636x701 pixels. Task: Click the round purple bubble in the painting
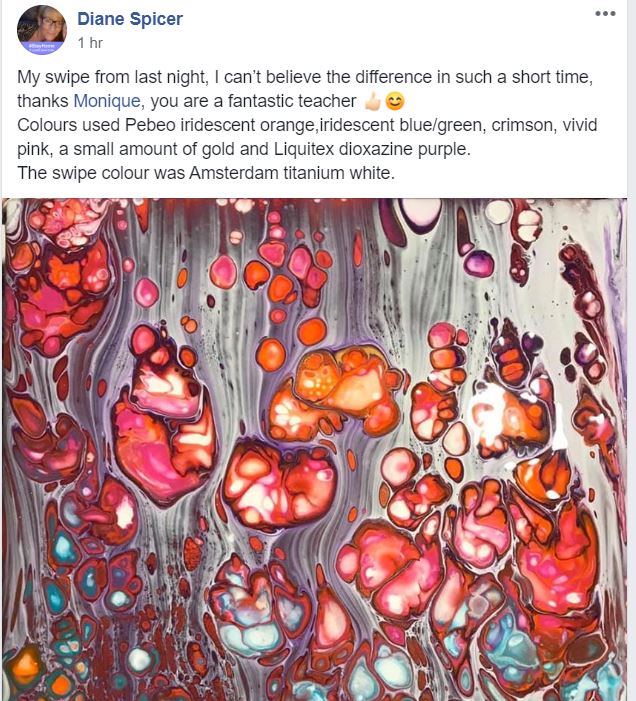[x=479, y=263]
